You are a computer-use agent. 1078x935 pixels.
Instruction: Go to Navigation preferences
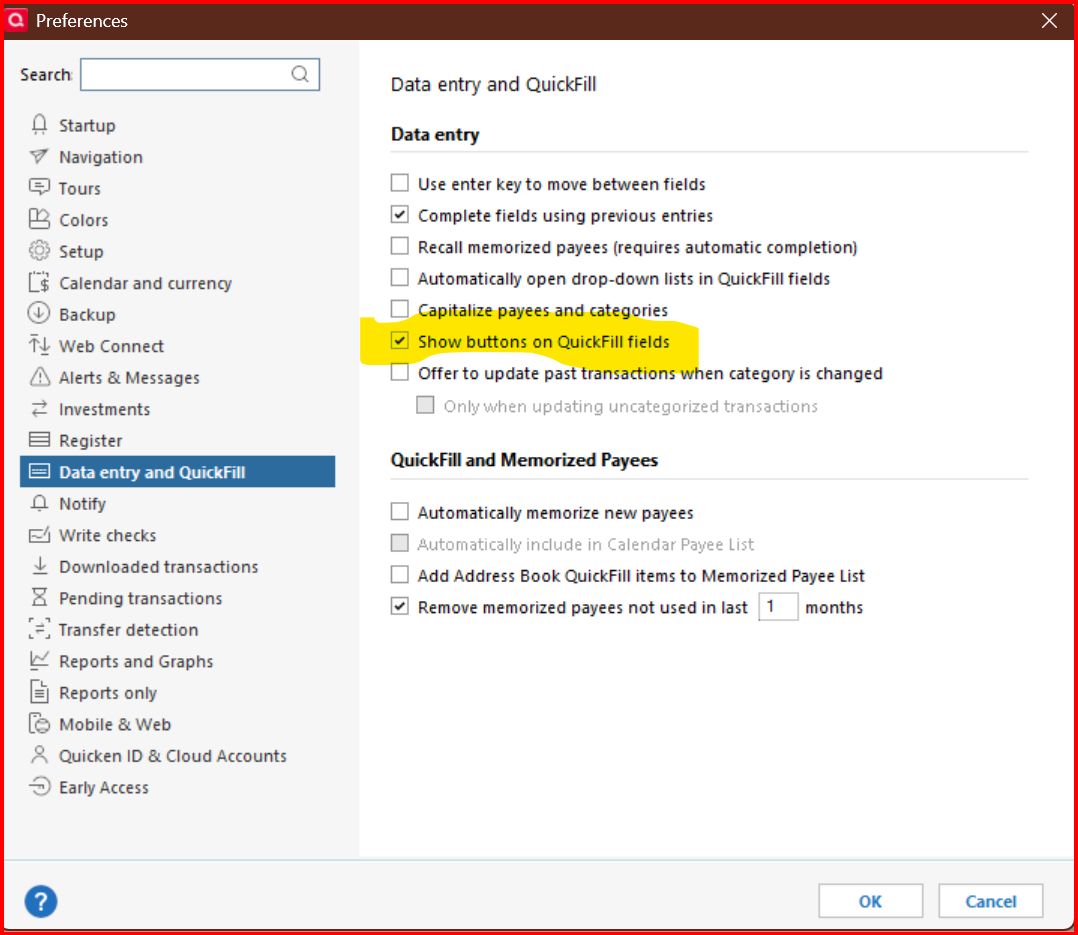click(101, 157)
